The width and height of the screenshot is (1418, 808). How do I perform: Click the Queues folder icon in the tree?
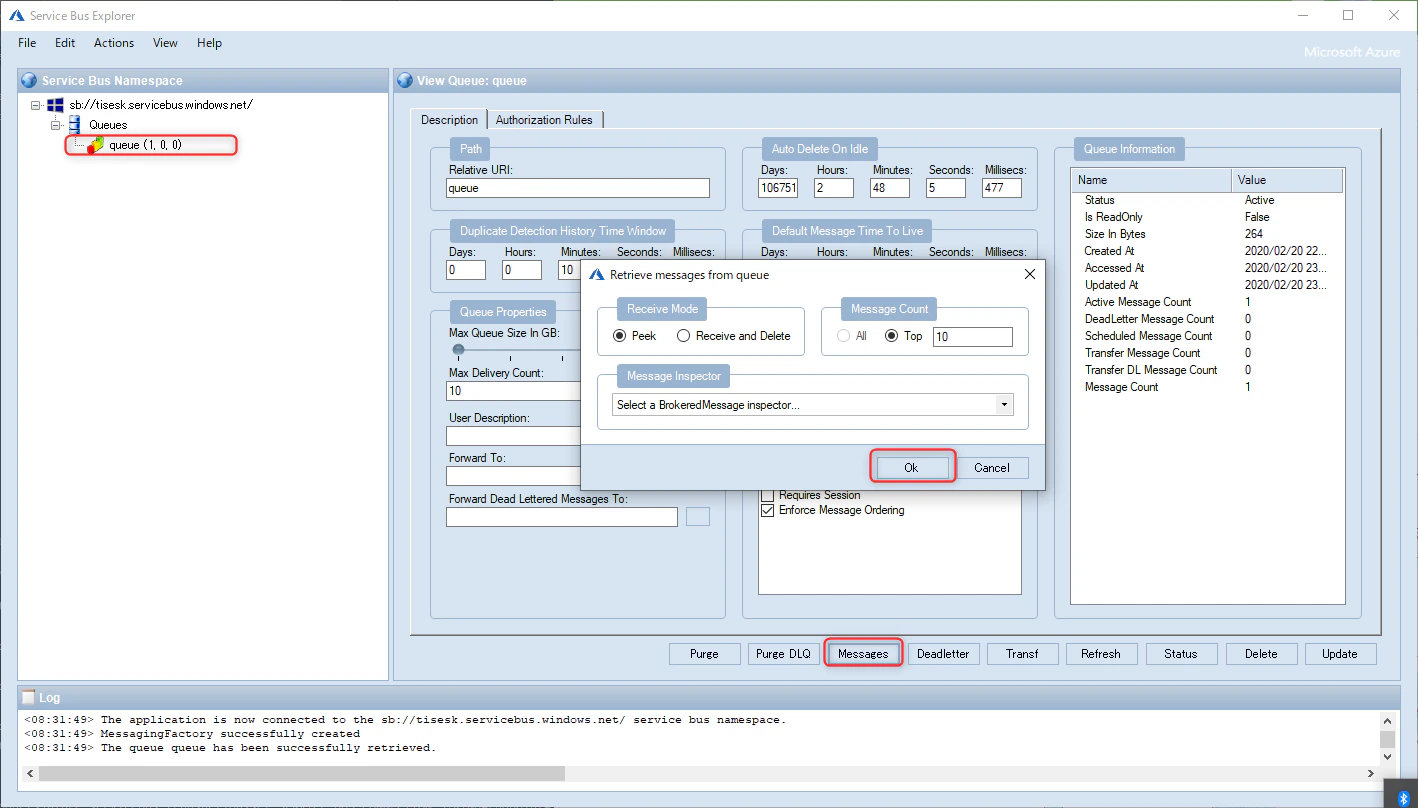[74, 125]
